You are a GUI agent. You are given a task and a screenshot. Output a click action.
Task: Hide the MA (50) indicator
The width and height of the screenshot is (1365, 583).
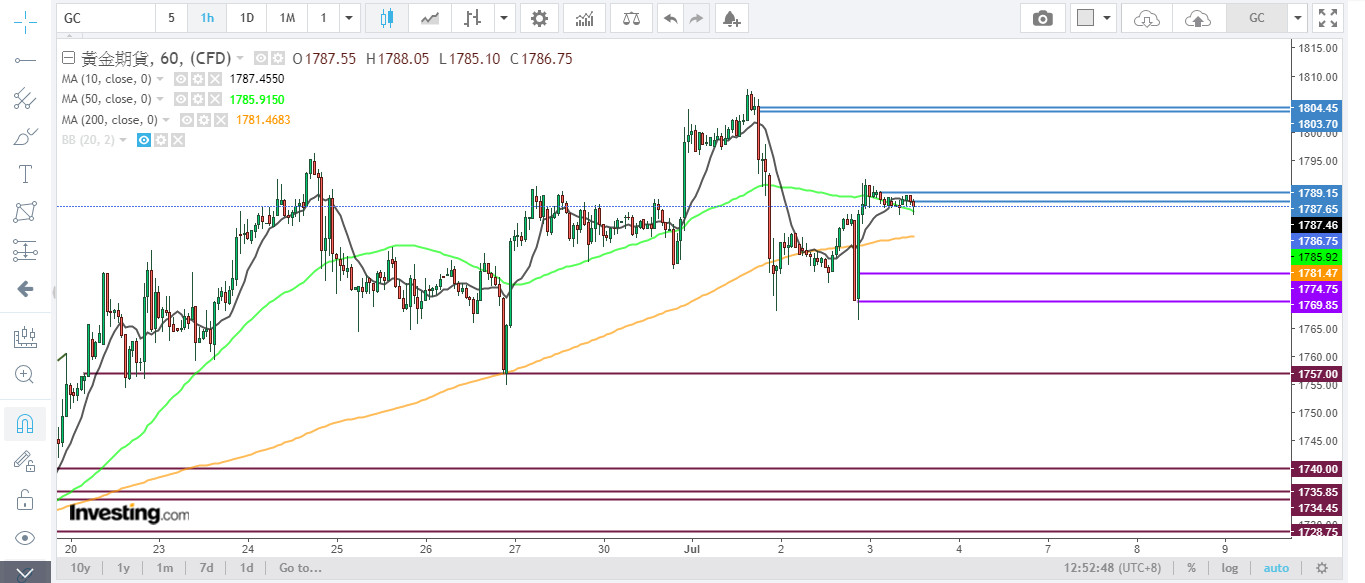tap(181, 99)
